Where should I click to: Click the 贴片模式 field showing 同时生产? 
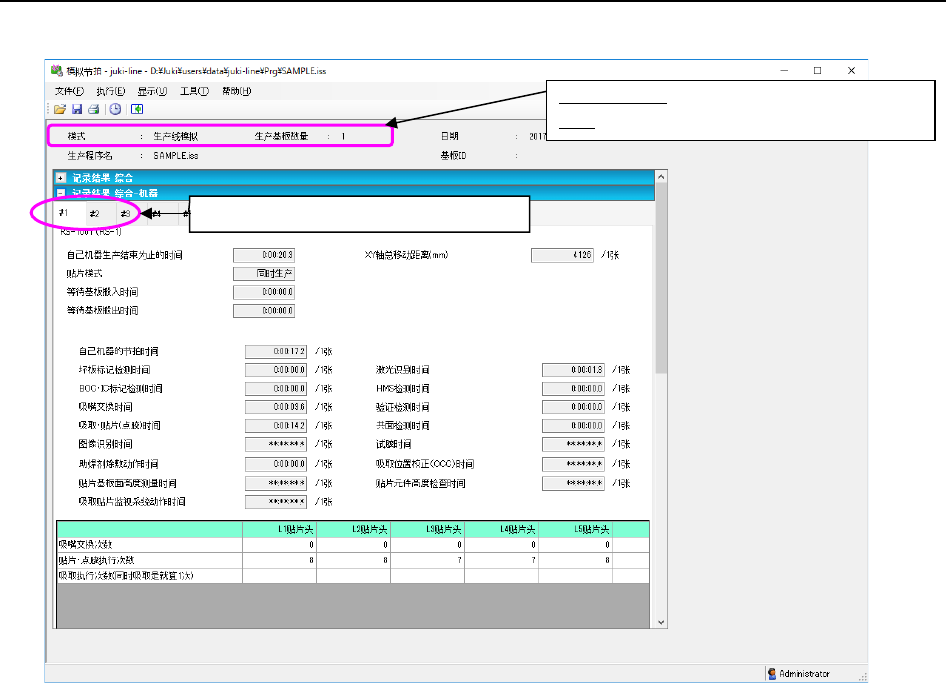pos(264,274)
